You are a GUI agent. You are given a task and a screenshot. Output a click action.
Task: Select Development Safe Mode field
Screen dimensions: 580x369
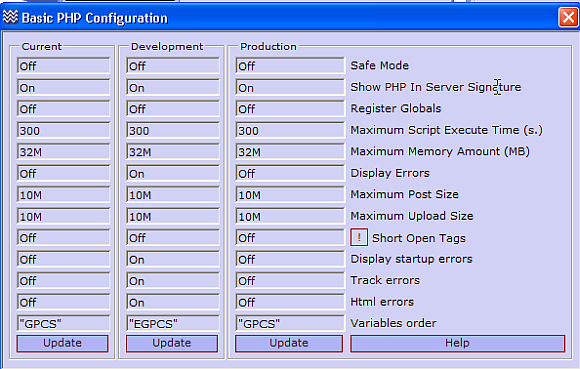pos(173,66)
